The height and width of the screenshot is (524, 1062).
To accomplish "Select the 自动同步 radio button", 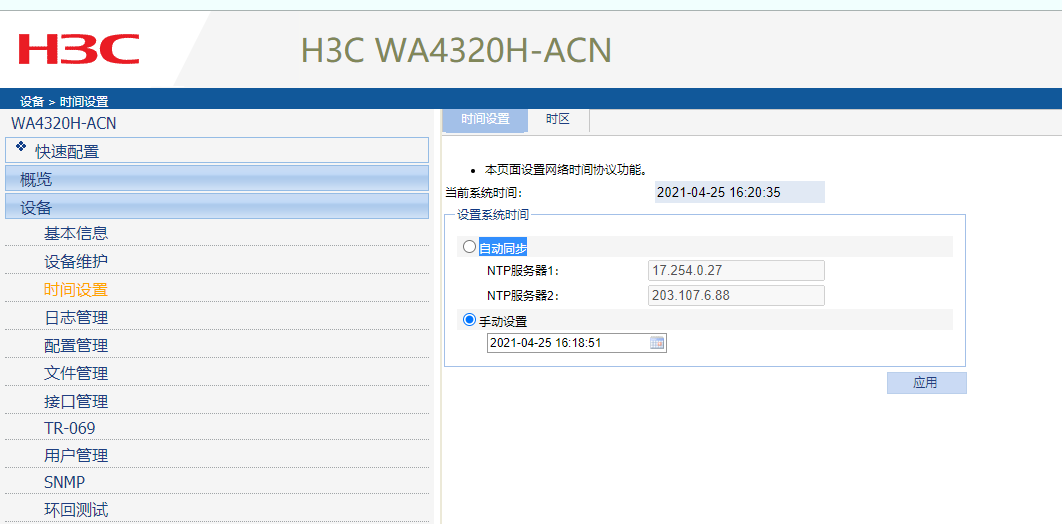I will coord(469,246).
